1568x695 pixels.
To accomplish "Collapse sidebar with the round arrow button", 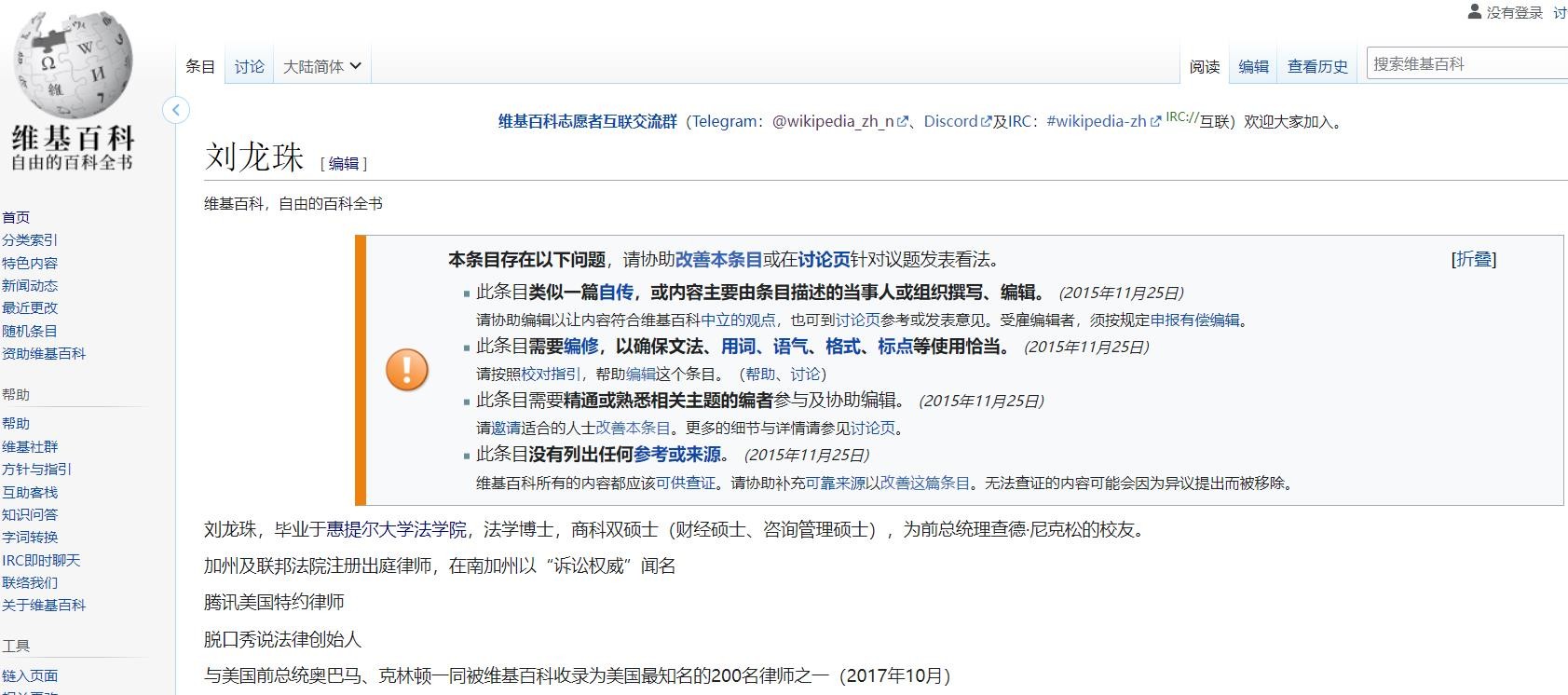I will tap(176, 110).
